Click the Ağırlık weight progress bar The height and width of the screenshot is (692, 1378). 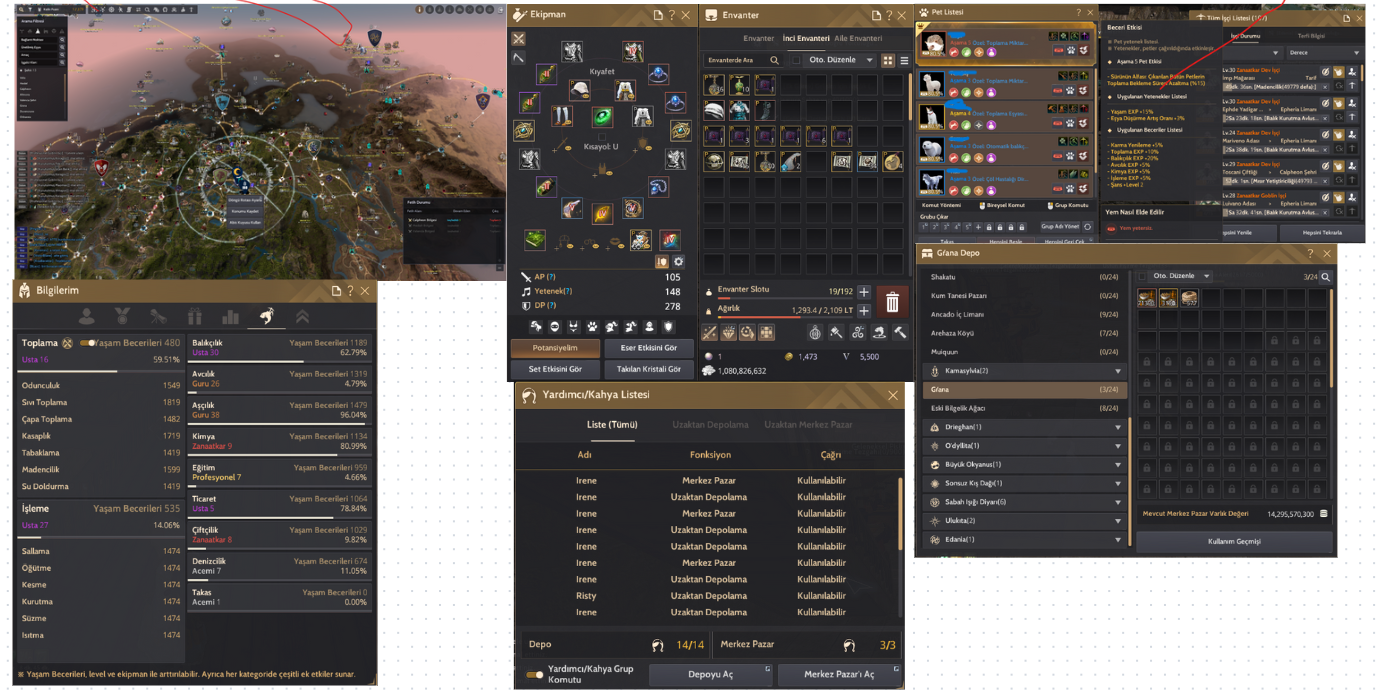780,317
